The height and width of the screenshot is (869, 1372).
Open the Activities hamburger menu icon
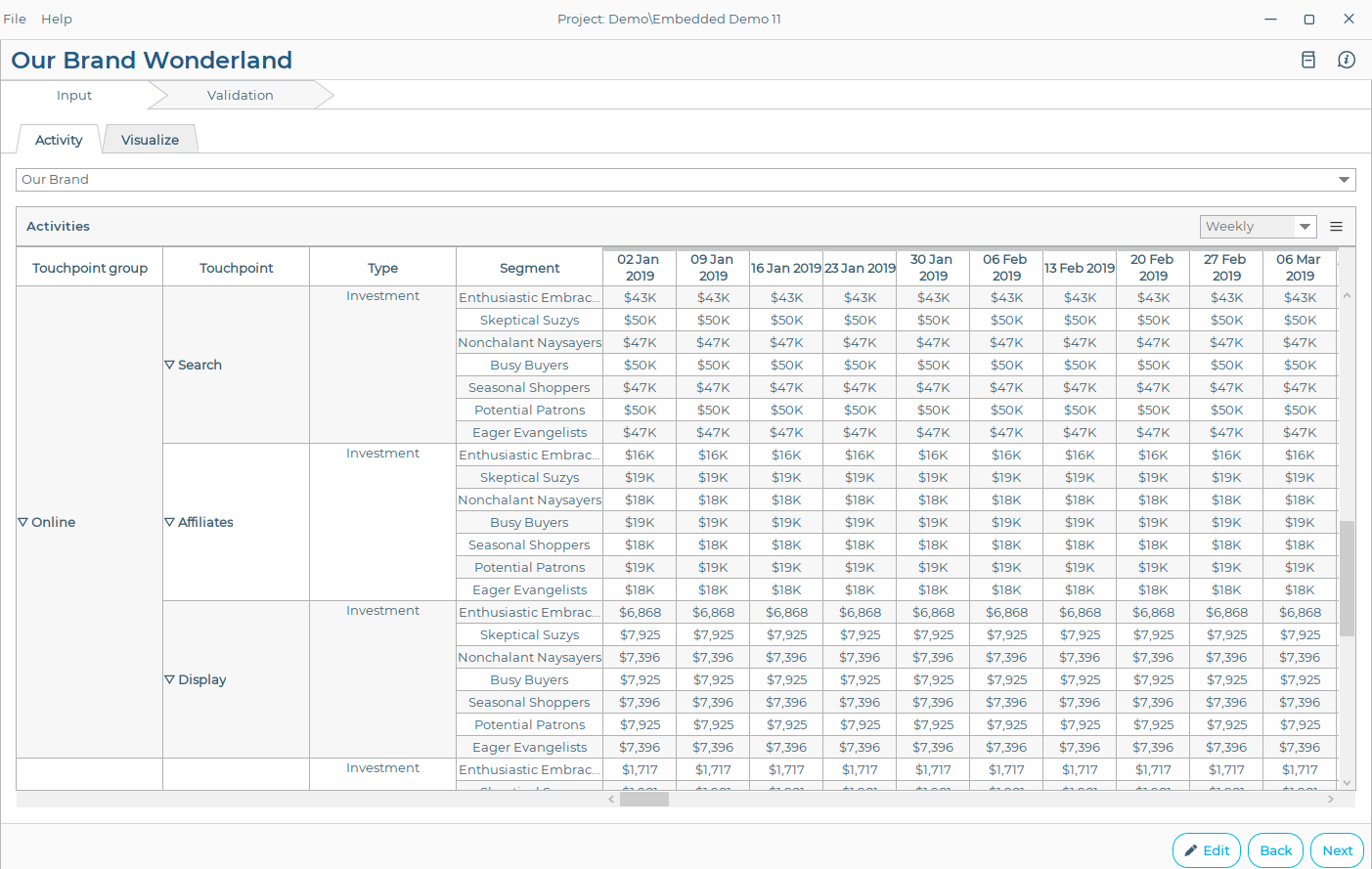[1336, 227]
